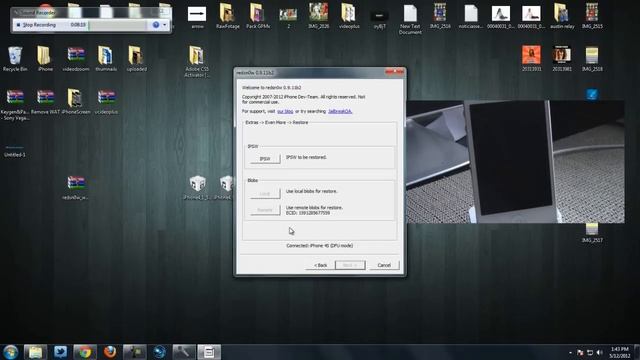The height and width of the screenshot is (360, 640).
Task: Open the 'our blog' link
Action: point(285,111)
